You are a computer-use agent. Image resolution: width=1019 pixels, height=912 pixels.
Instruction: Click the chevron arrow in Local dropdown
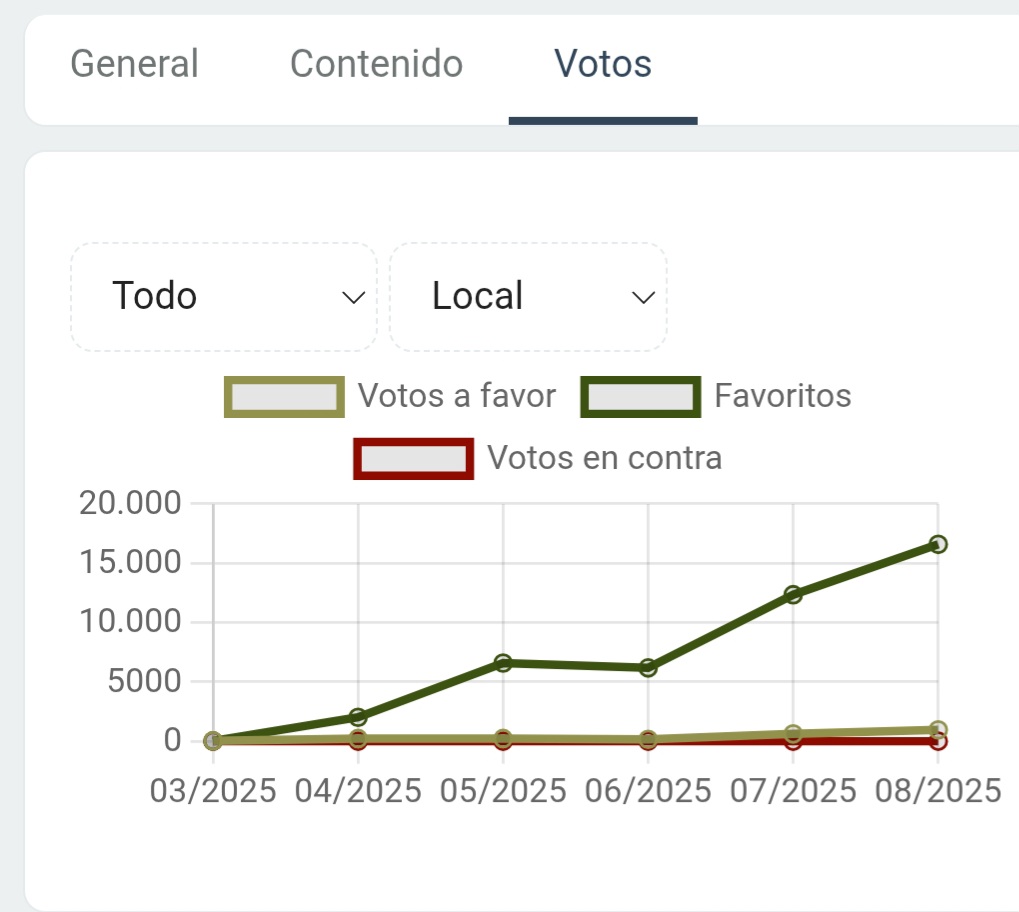click(x=644, y=298)
